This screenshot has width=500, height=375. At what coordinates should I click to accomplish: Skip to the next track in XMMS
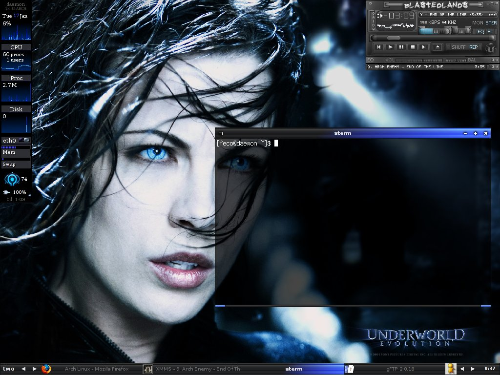423,47
